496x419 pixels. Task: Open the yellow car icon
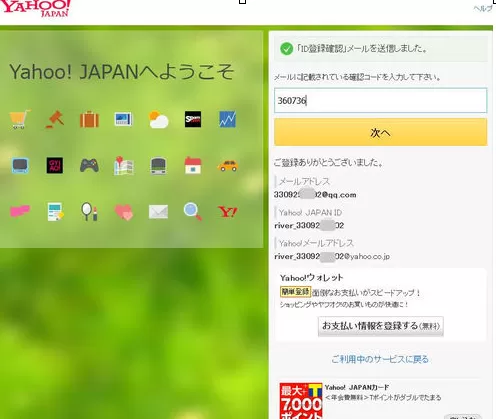point(228,165)
